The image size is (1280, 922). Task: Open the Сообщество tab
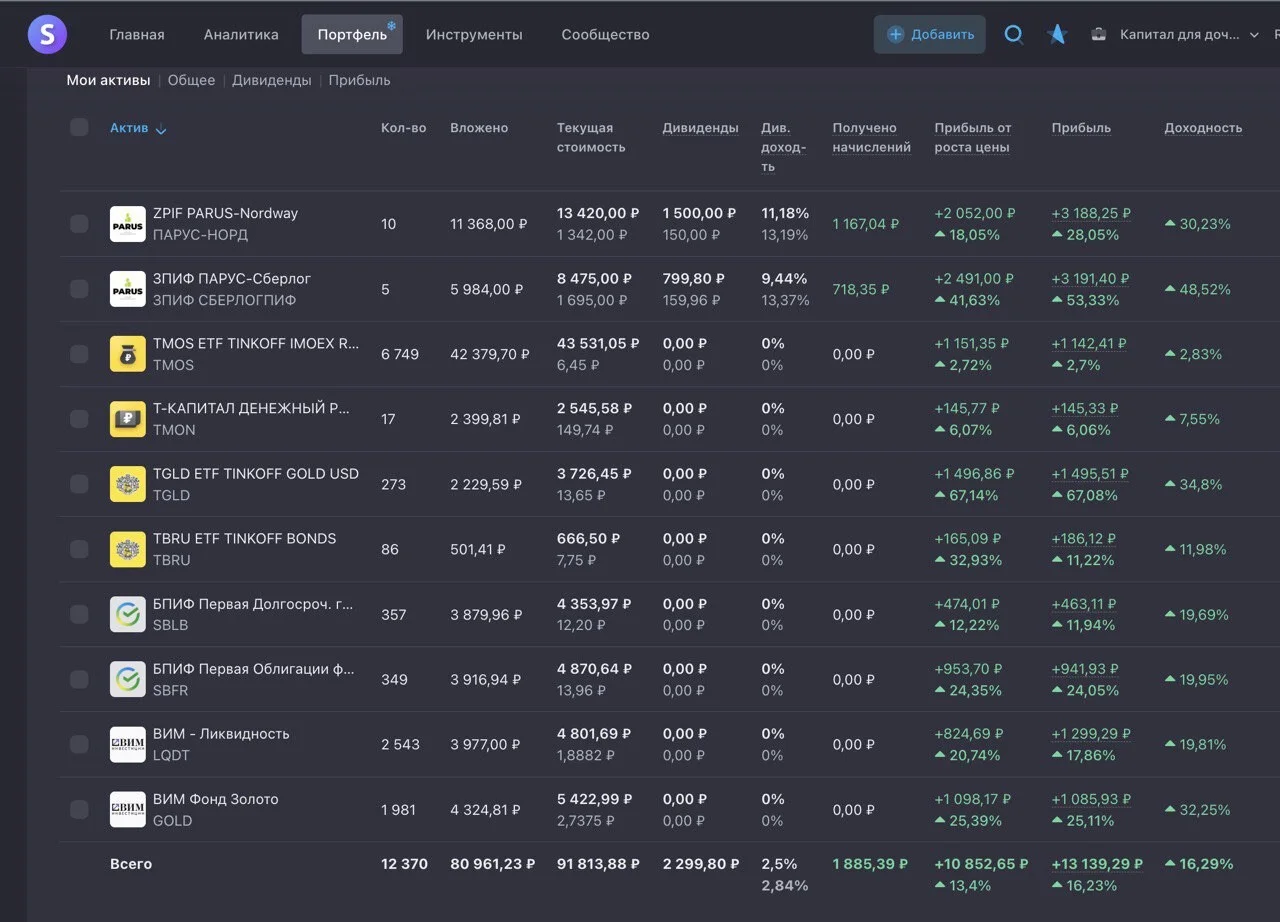[605, 35]
